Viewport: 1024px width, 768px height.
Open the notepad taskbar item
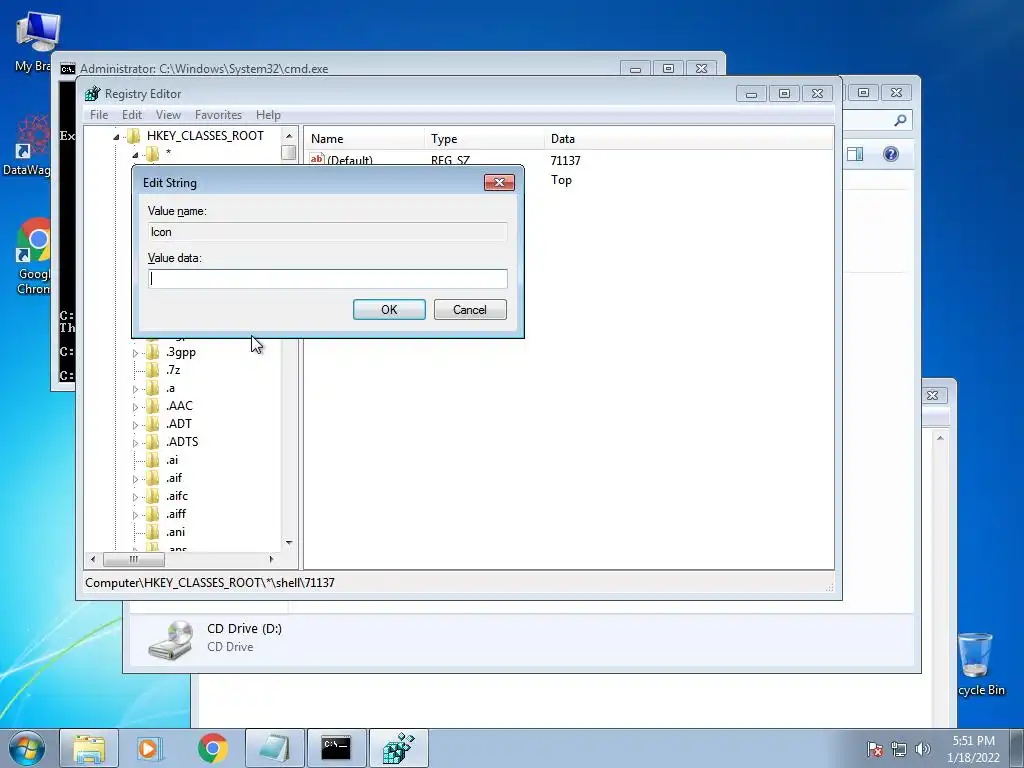coord(274,748)
